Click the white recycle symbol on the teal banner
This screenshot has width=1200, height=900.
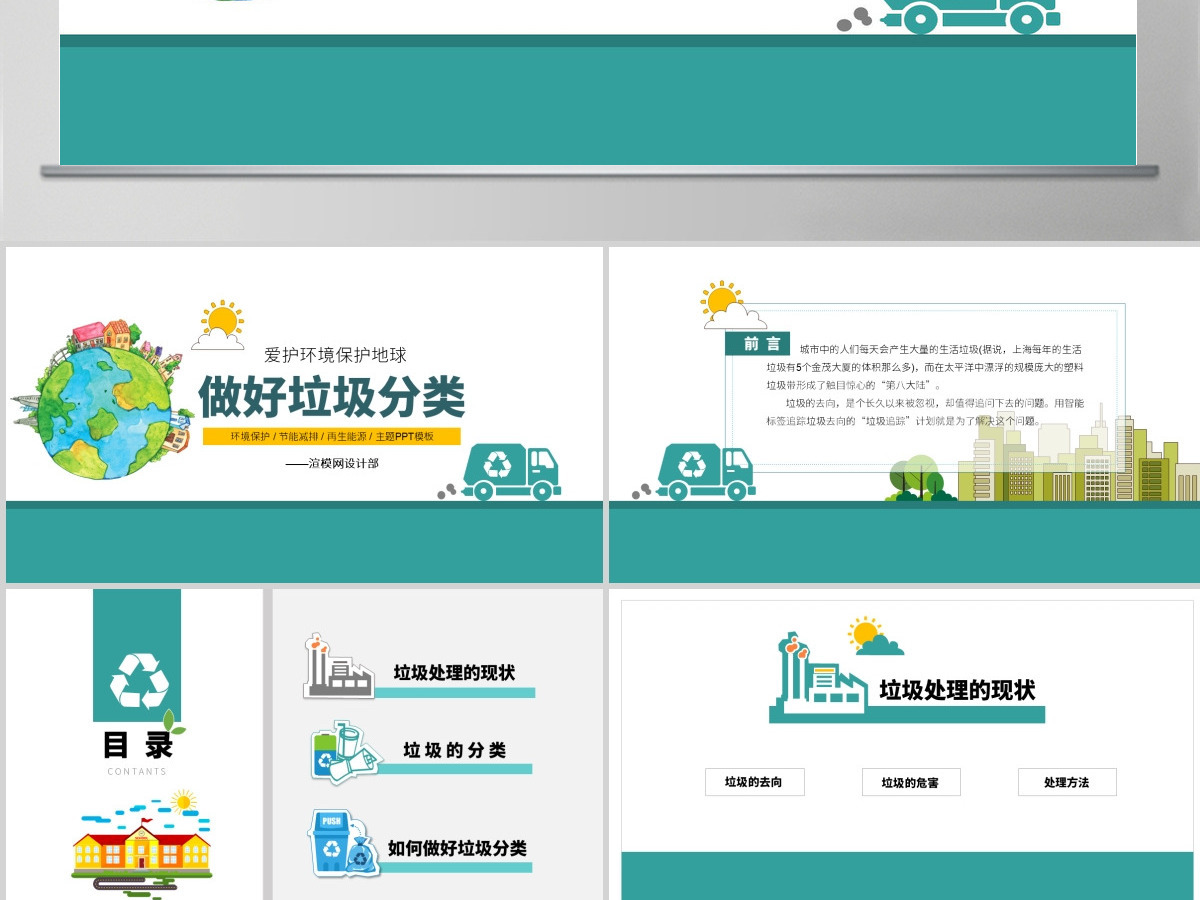(138, 681)
